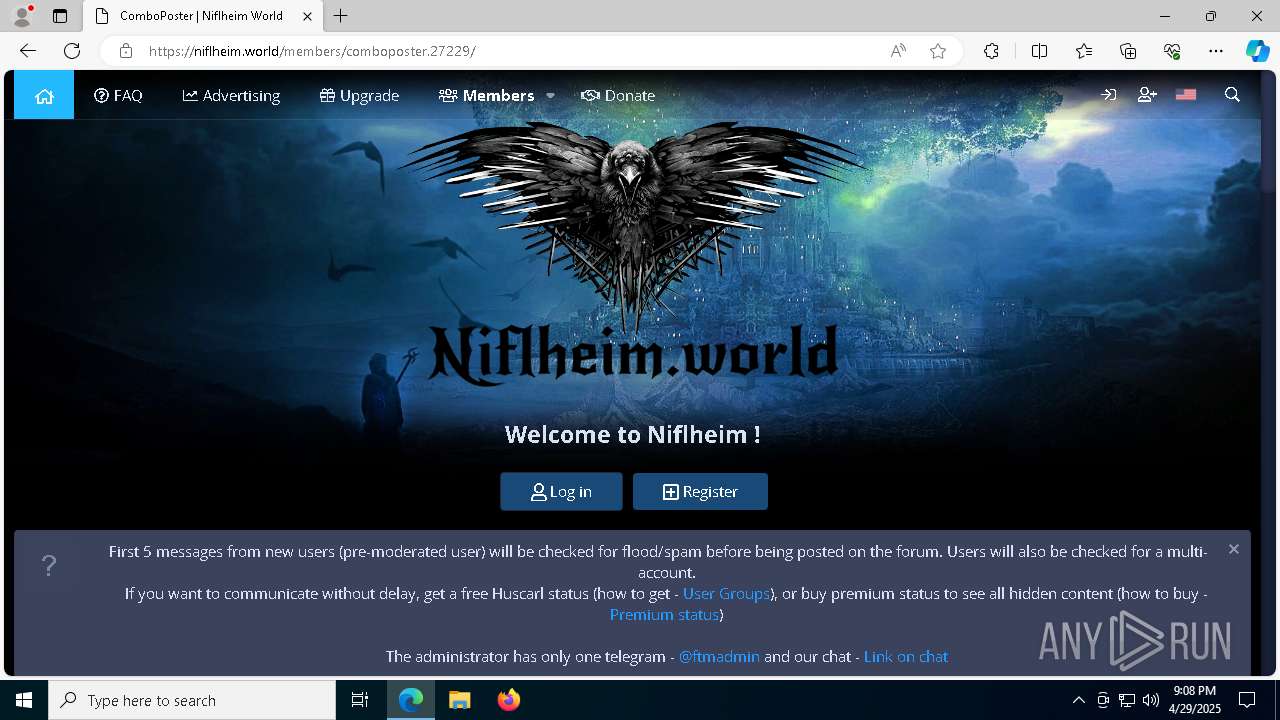Open the Members section
Viewport: 1280px width, 720px height.
(x=487, y=96)
